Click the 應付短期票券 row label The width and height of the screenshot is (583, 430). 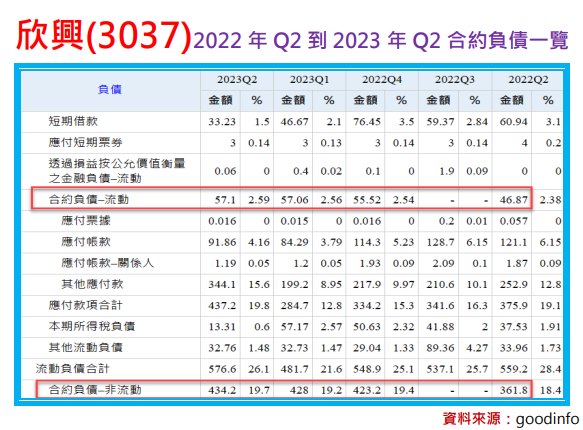tap(86, 143)
